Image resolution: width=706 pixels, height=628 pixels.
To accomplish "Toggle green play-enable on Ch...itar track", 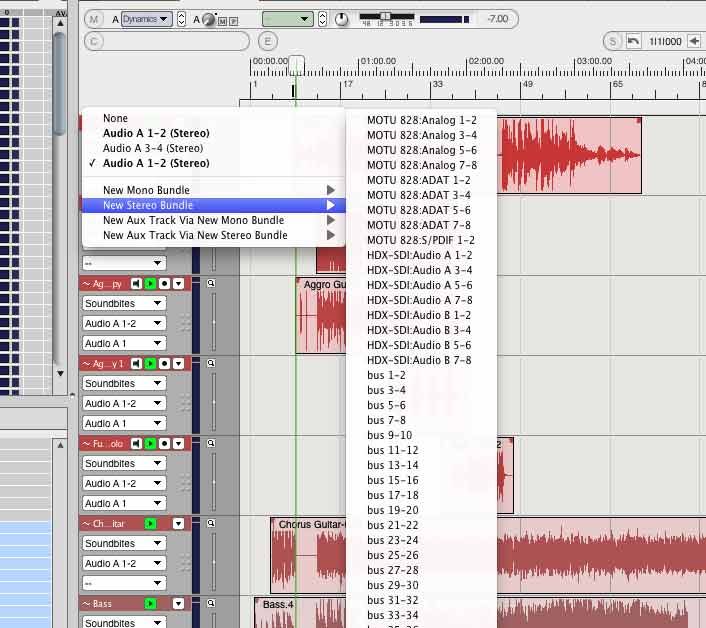I will [150, 524].
